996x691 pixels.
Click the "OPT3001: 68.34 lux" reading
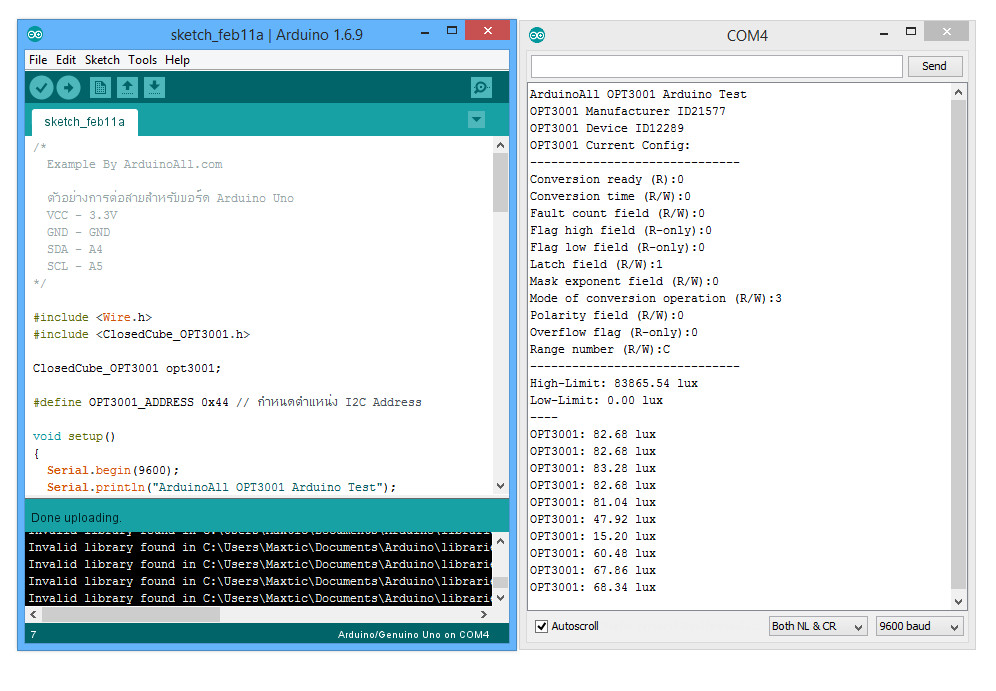[593, 587]
